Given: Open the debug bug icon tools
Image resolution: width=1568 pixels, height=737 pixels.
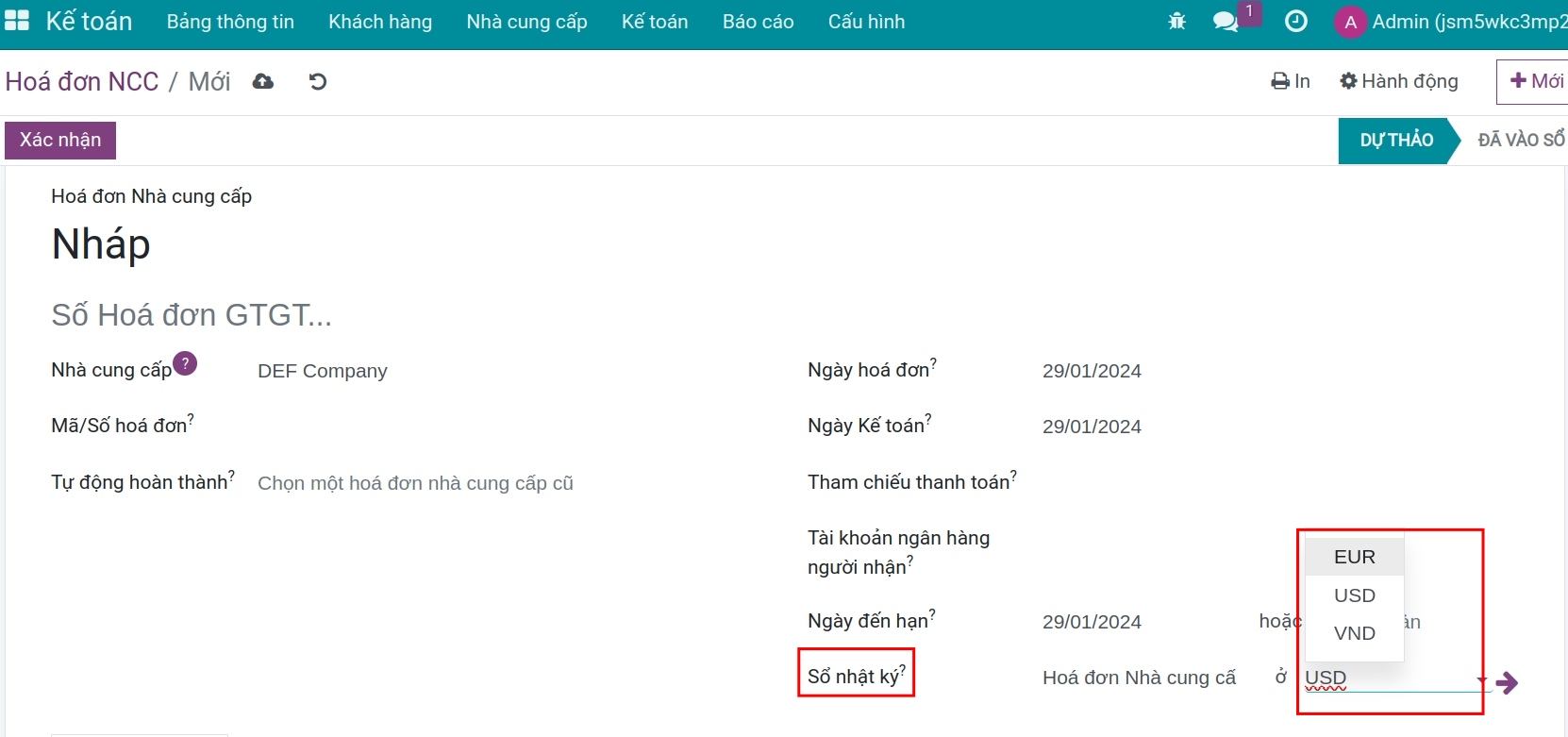Looking at the screenshot, I should tap(1176, 21).
